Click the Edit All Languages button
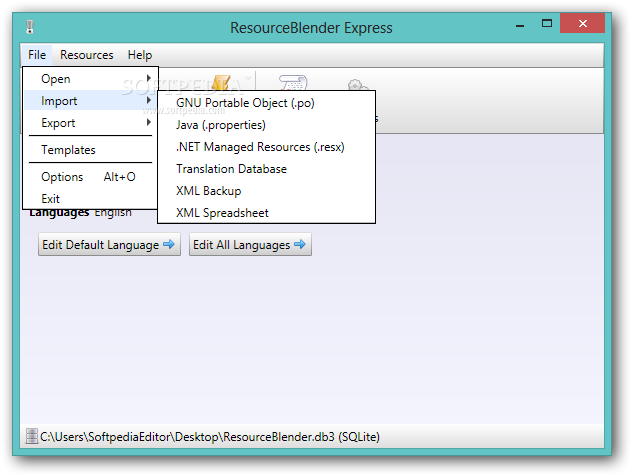This screenshot has width=632, height=476. 250,244
